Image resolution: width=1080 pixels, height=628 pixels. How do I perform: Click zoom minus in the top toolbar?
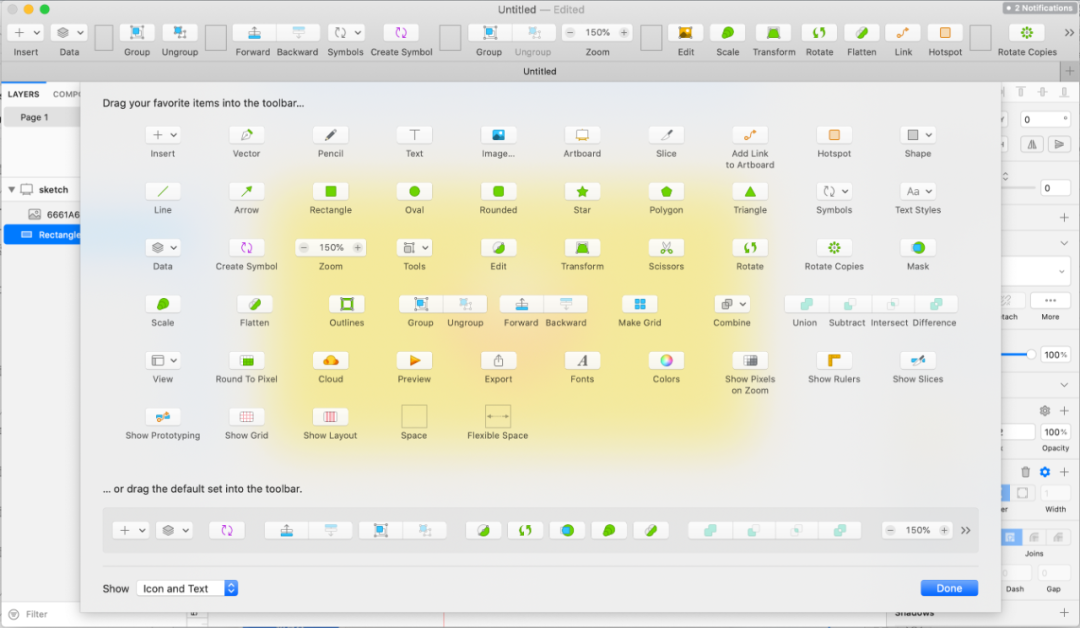[570, 33]
